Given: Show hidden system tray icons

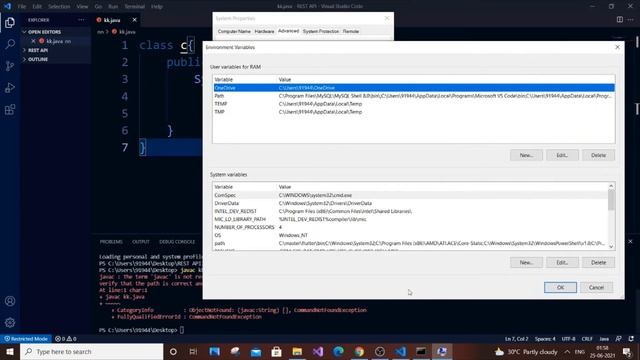Looking at the screenshot, I should pos(567,351).
